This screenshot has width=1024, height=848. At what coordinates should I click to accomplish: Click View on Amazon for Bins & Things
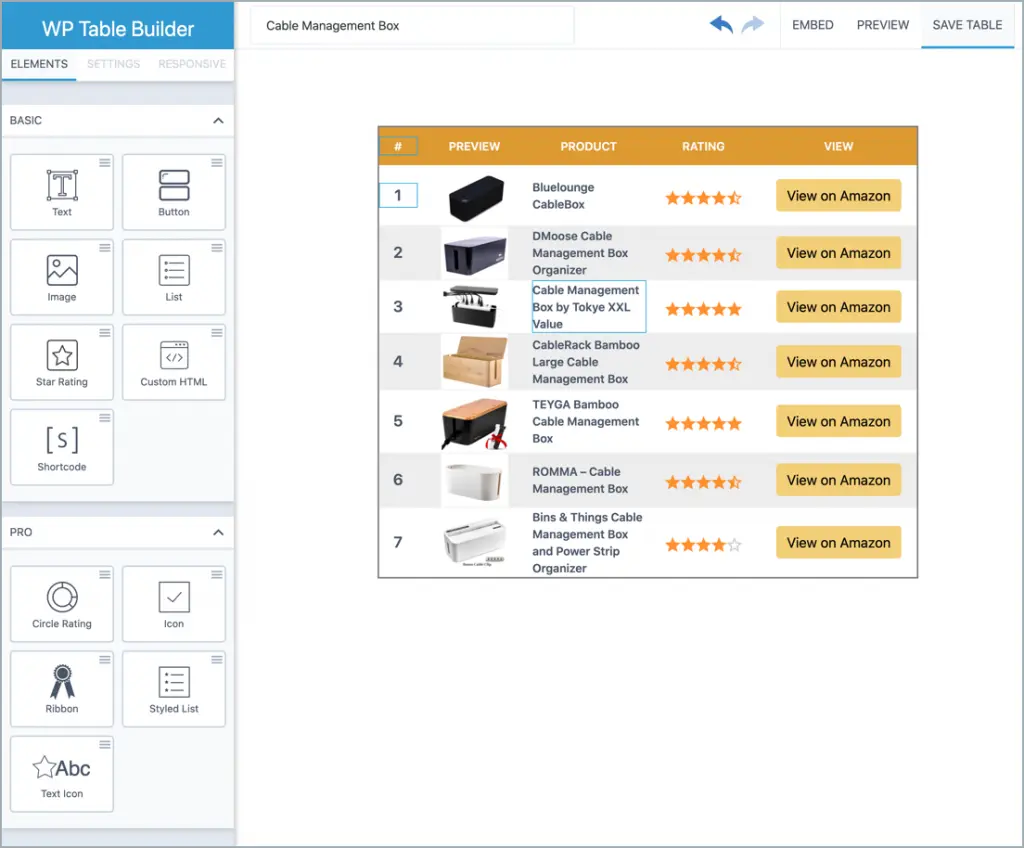839,543
